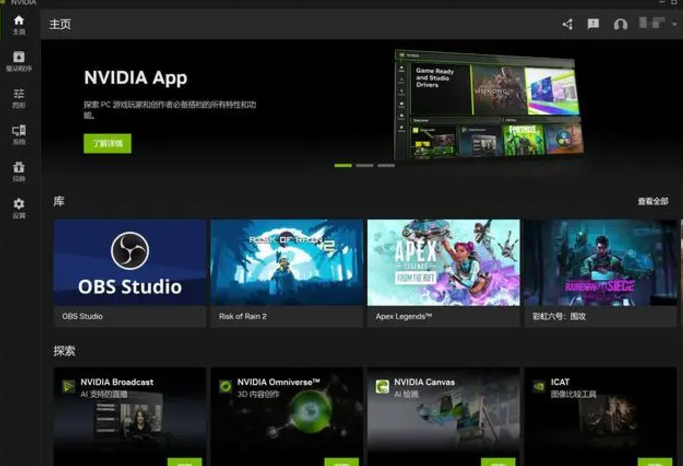Image resolution: width=683 pixels, height=466 pixels.
Task: Click the user avatar icon
Action: (620, 24)
